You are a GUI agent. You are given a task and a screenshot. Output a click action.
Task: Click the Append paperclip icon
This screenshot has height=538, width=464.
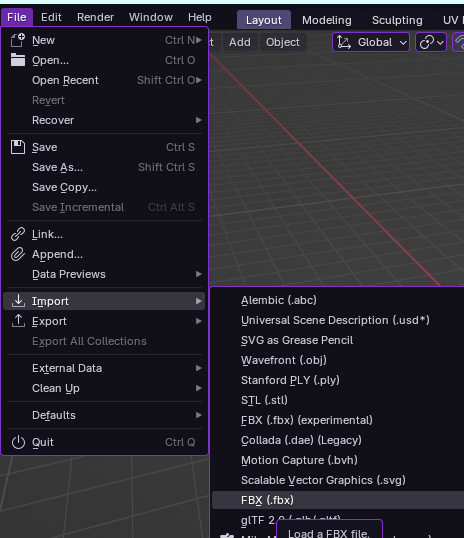pyautogui.click(x=18, y=254)
